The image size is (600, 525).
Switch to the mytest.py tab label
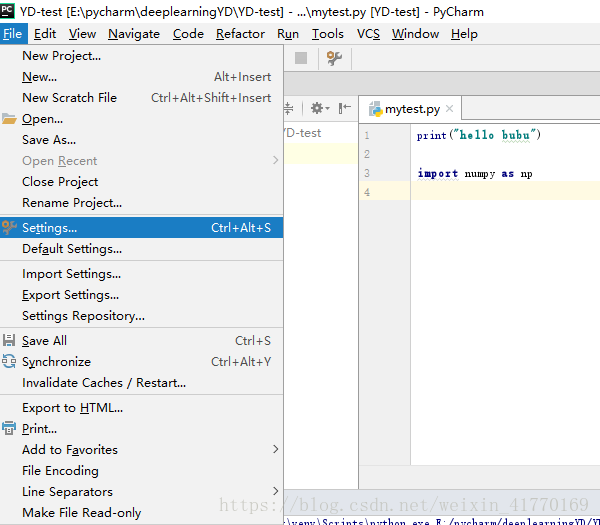412,109
